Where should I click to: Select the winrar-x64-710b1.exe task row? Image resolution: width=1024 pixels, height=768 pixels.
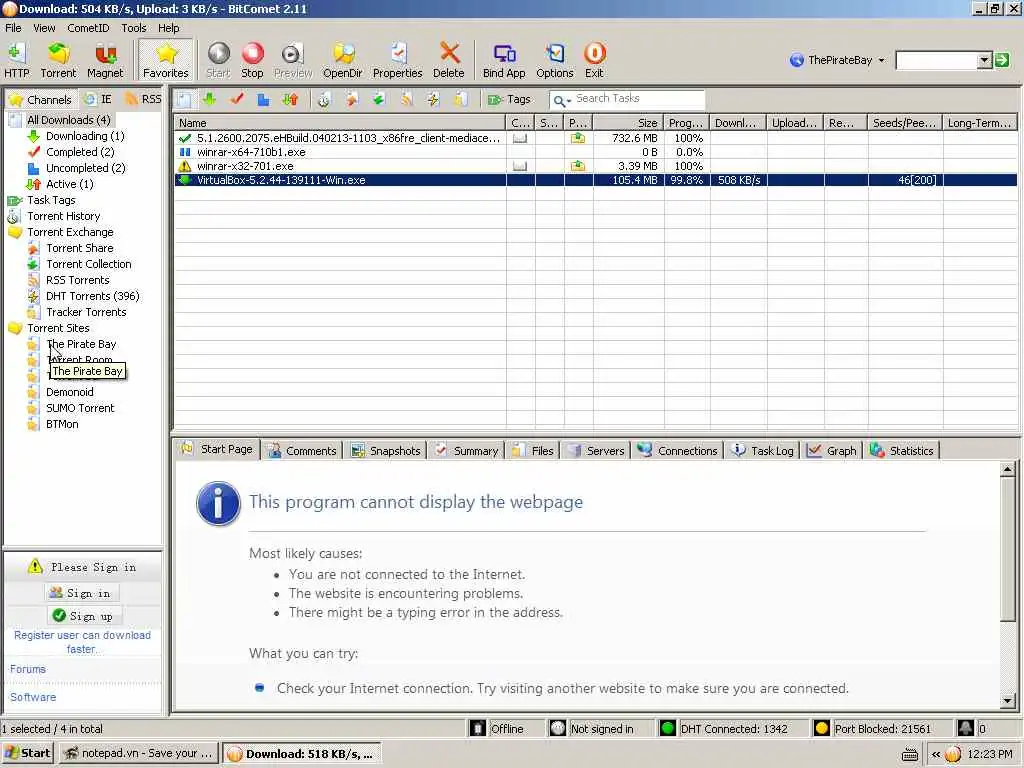pyautogui.click(x=595, y=152)
